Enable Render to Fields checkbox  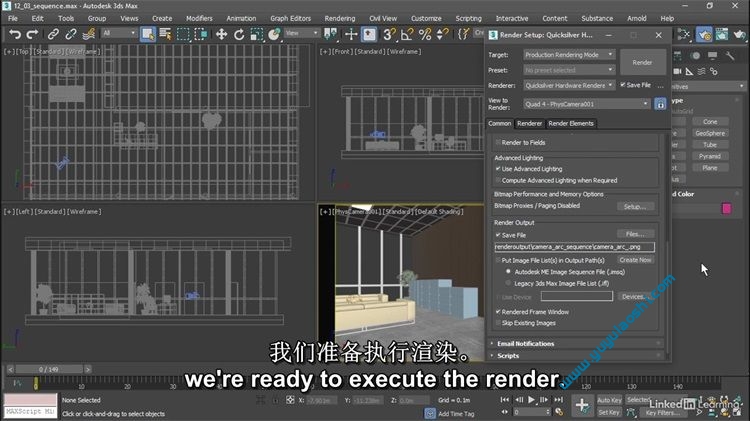[498, 143]
